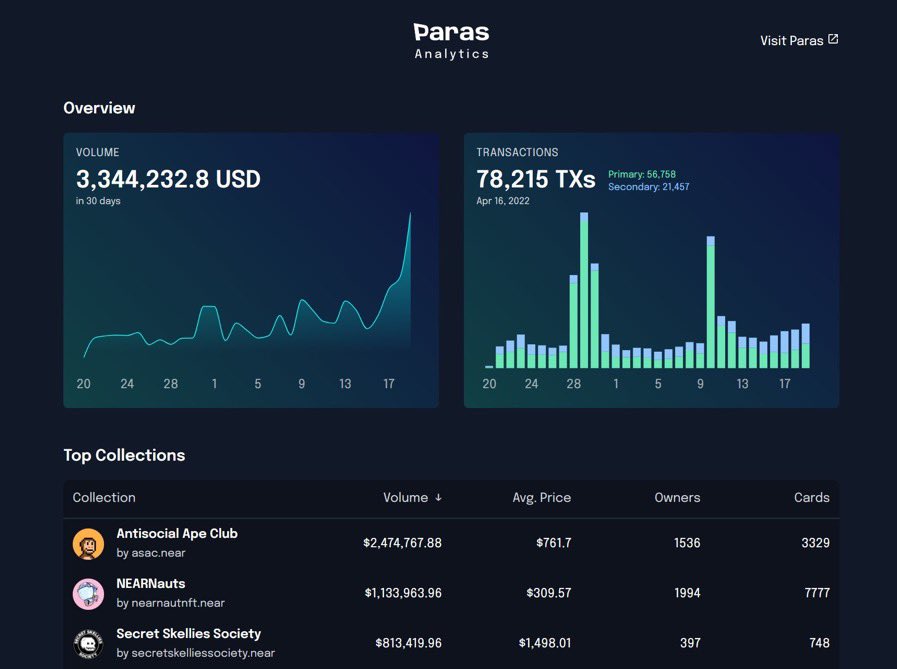Open the Antisocial Ape Club collection
This screenshot has height=669, width=897.
pos(177,533)
